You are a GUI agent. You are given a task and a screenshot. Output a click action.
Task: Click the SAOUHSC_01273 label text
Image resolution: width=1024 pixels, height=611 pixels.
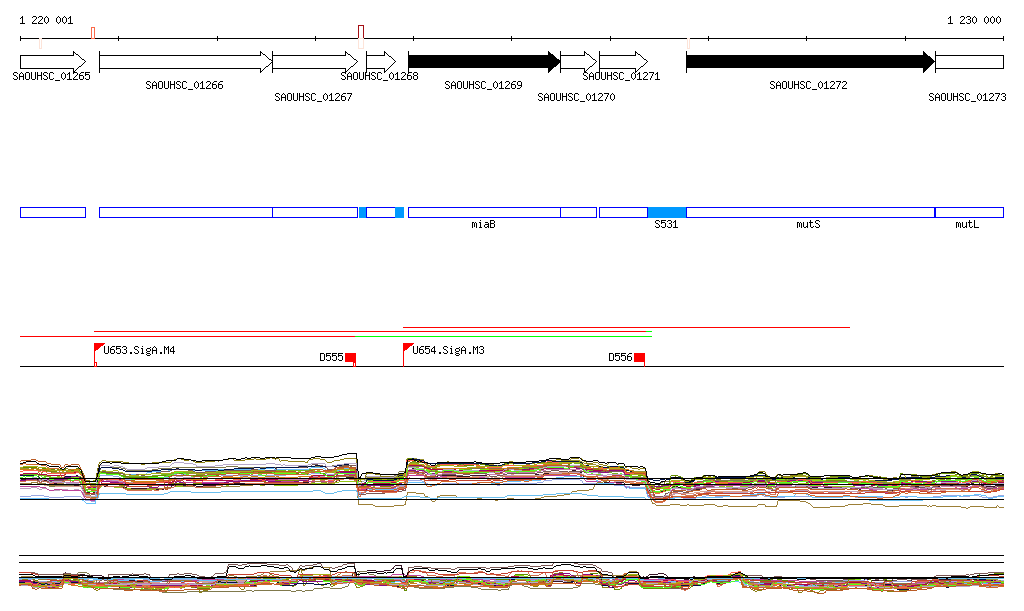pyautogui.click(x=967, y=97)
